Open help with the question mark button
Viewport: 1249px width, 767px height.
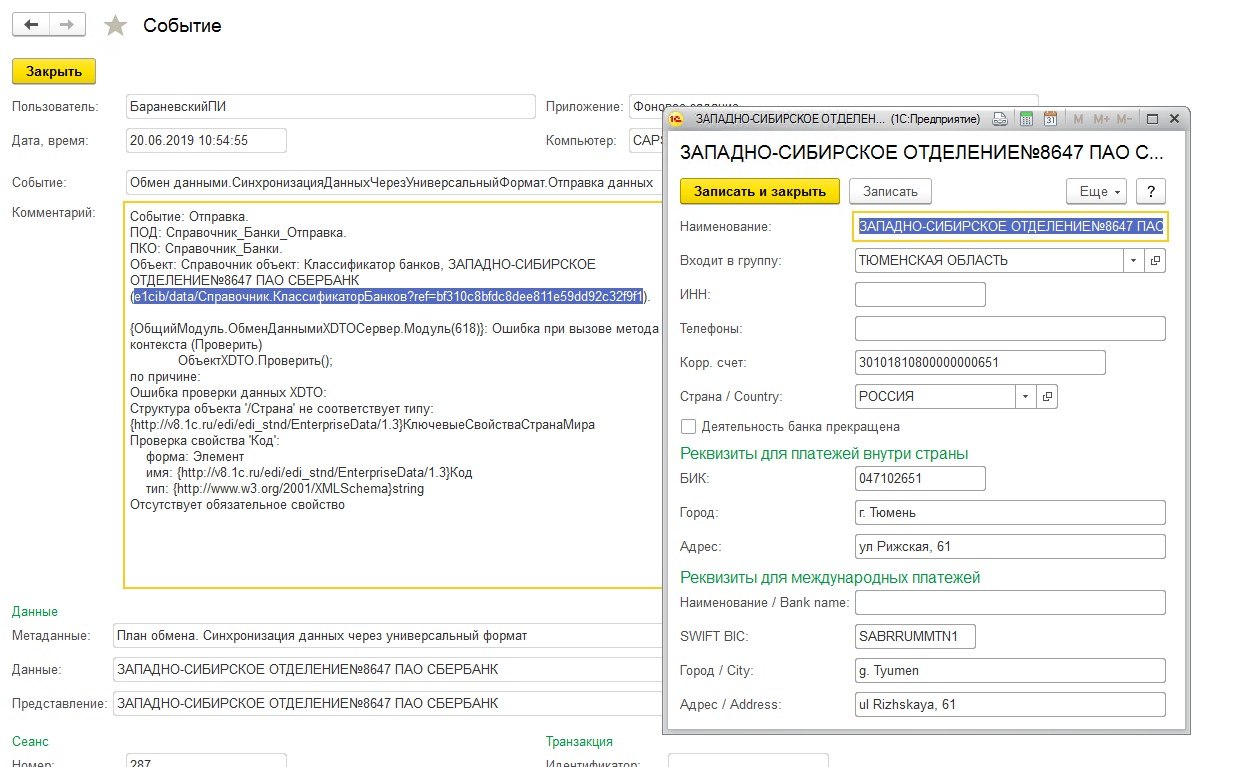(x=1151, y=191)
